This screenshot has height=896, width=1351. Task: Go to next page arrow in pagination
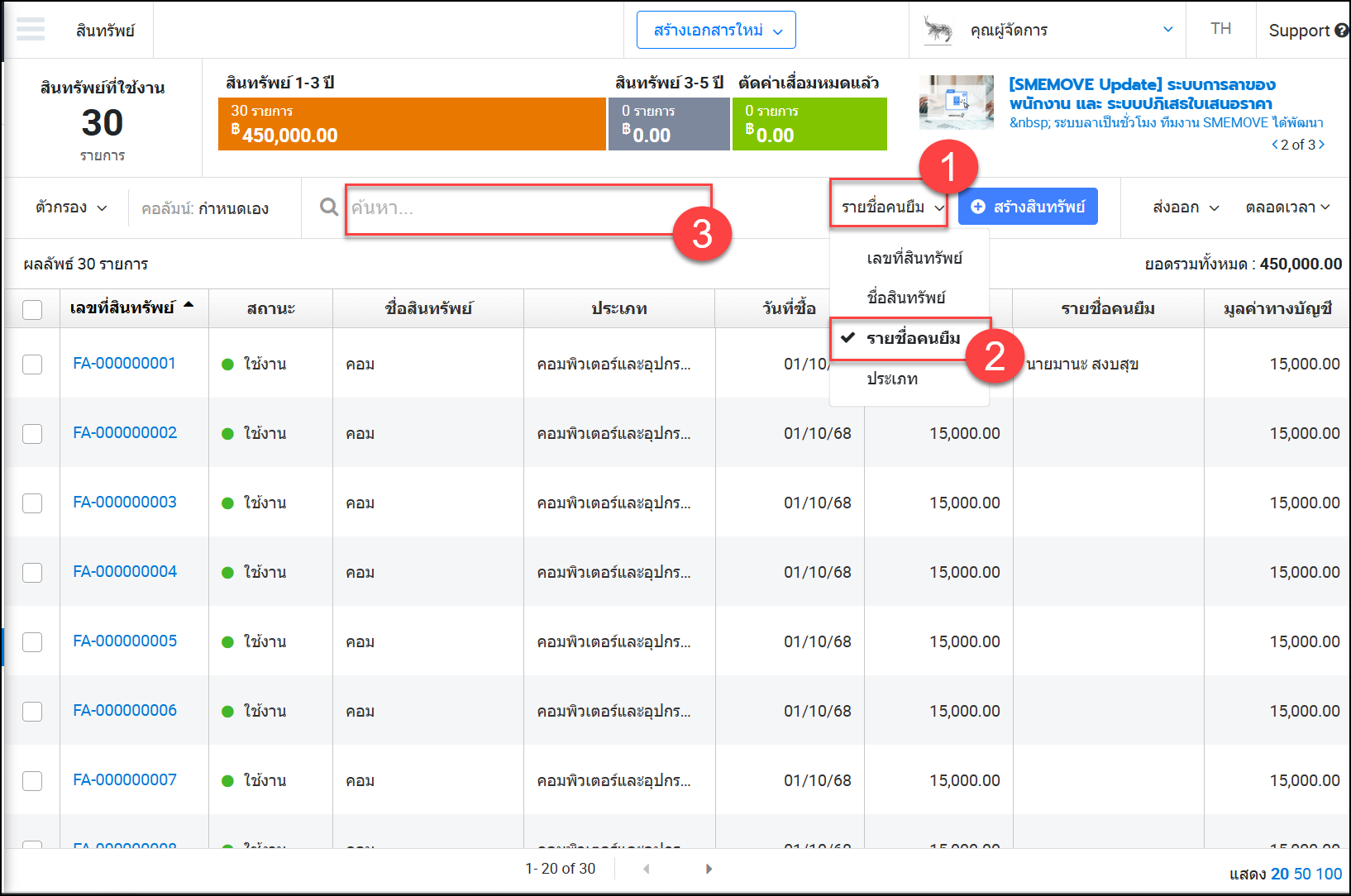click(709, 869)
